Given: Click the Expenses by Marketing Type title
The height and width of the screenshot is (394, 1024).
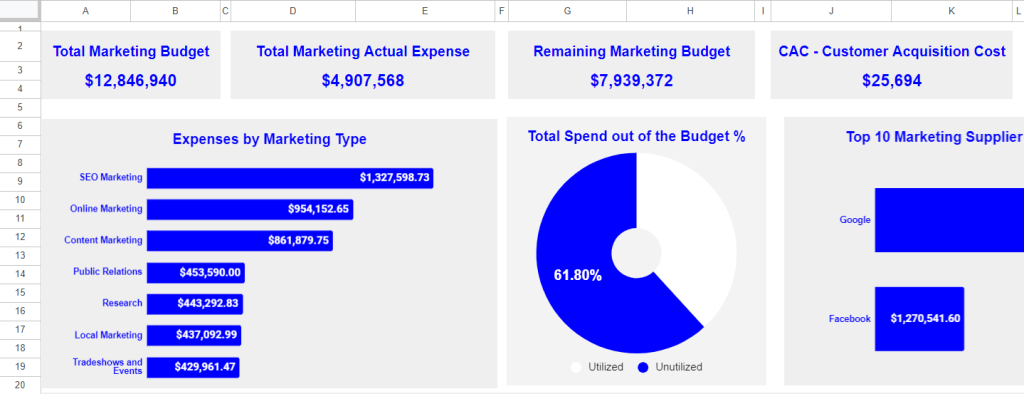Looking at the screenshot, I should click(269, 139).
